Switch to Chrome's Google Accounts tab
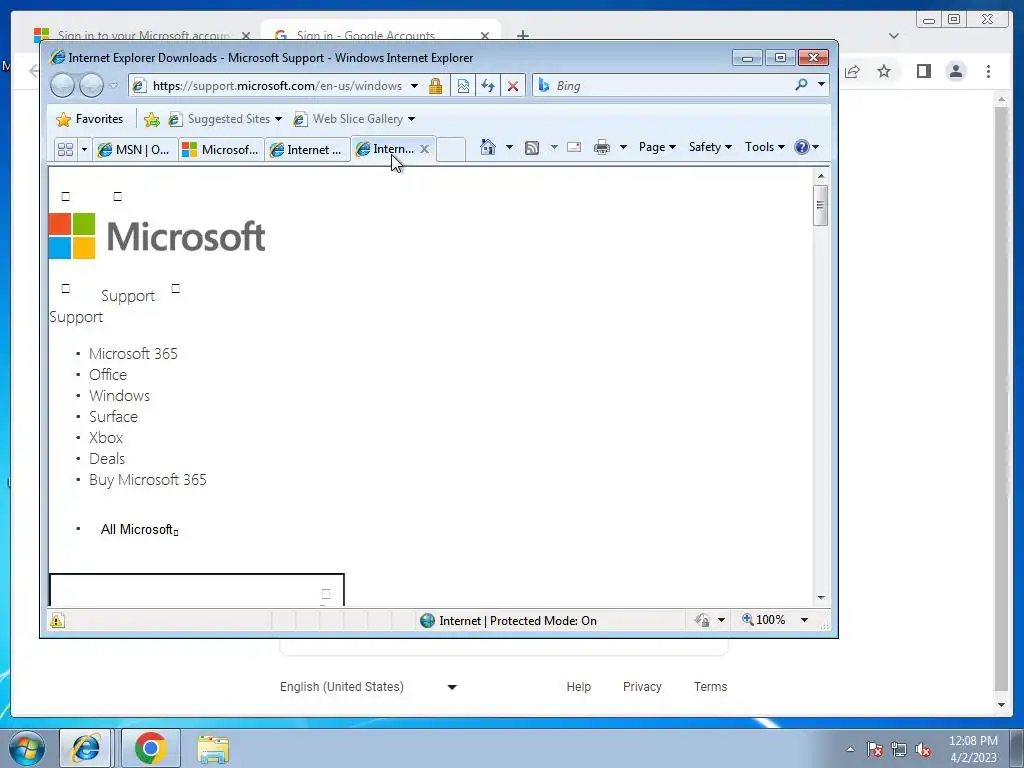The width and height of the screenshot is (1024, 768). 381,33
